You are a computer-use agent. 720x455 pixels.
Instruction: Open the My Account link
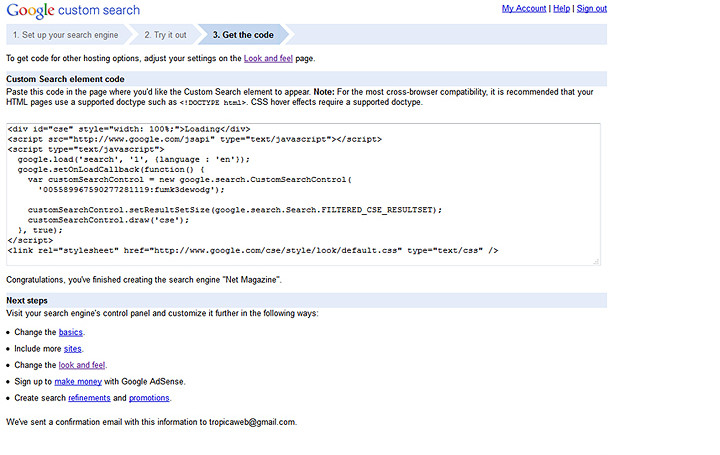[524, 8]
